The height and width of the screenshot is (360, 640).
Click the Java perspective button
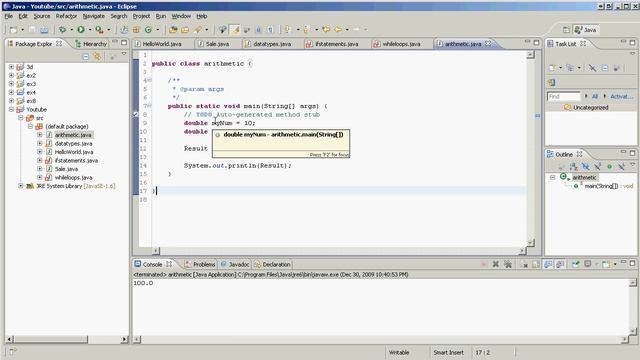click(586, 30)
